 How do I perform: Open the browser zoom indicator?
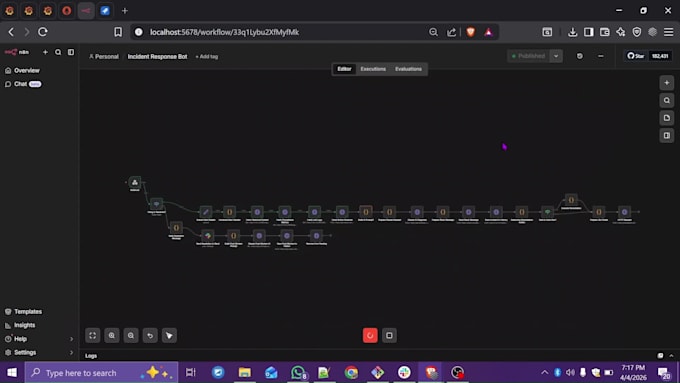[433, 32]
